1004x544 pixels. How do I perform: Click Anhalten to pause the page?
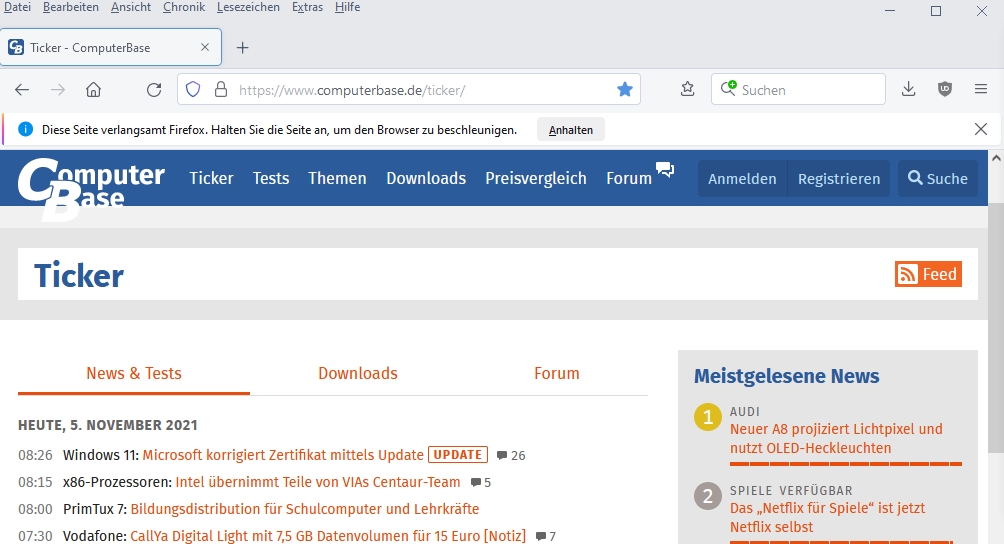click(x=571, y=130)
